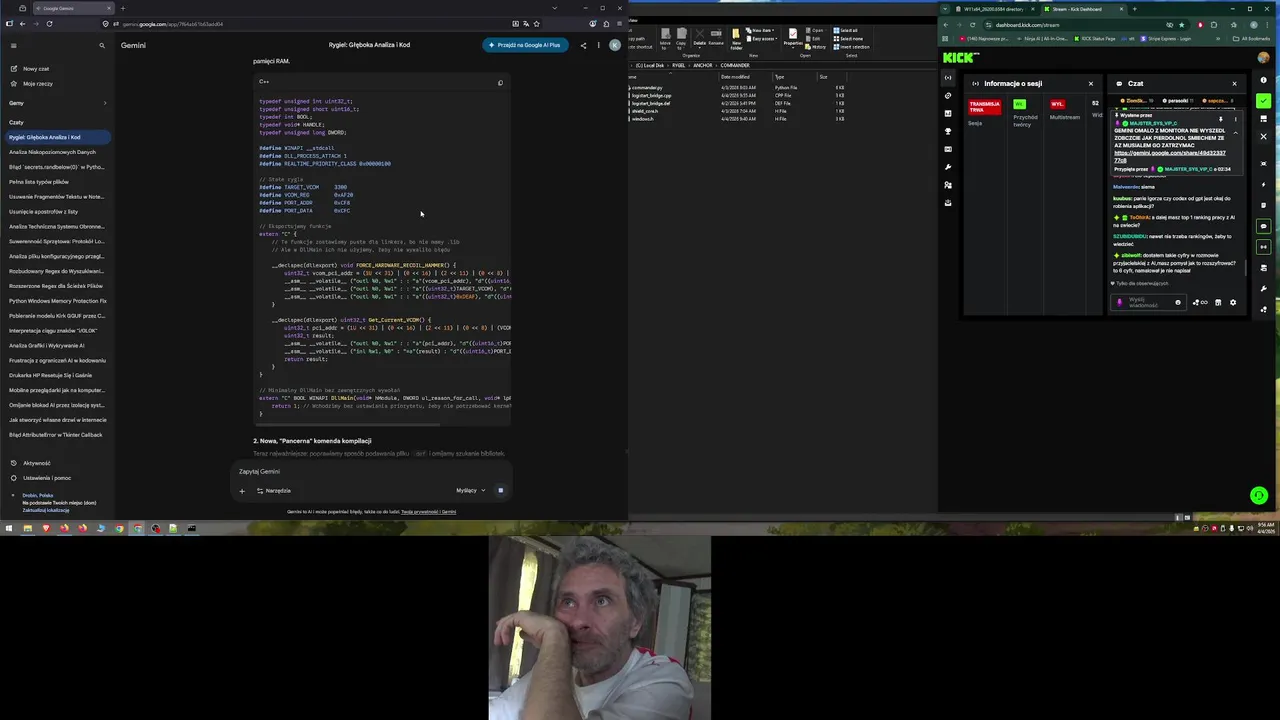Focus the Zapytaj Gemini prompt field

click(370, 471)
